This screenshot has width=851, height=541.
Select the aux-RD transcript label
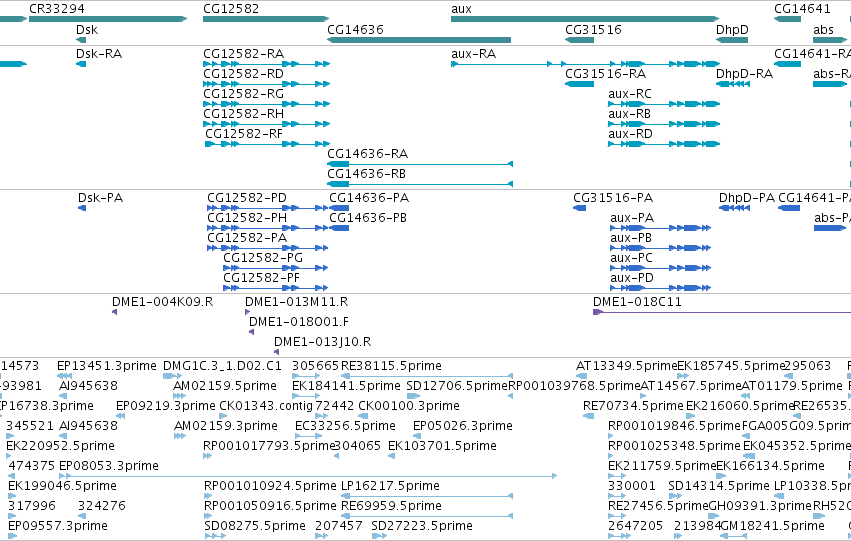630,134
